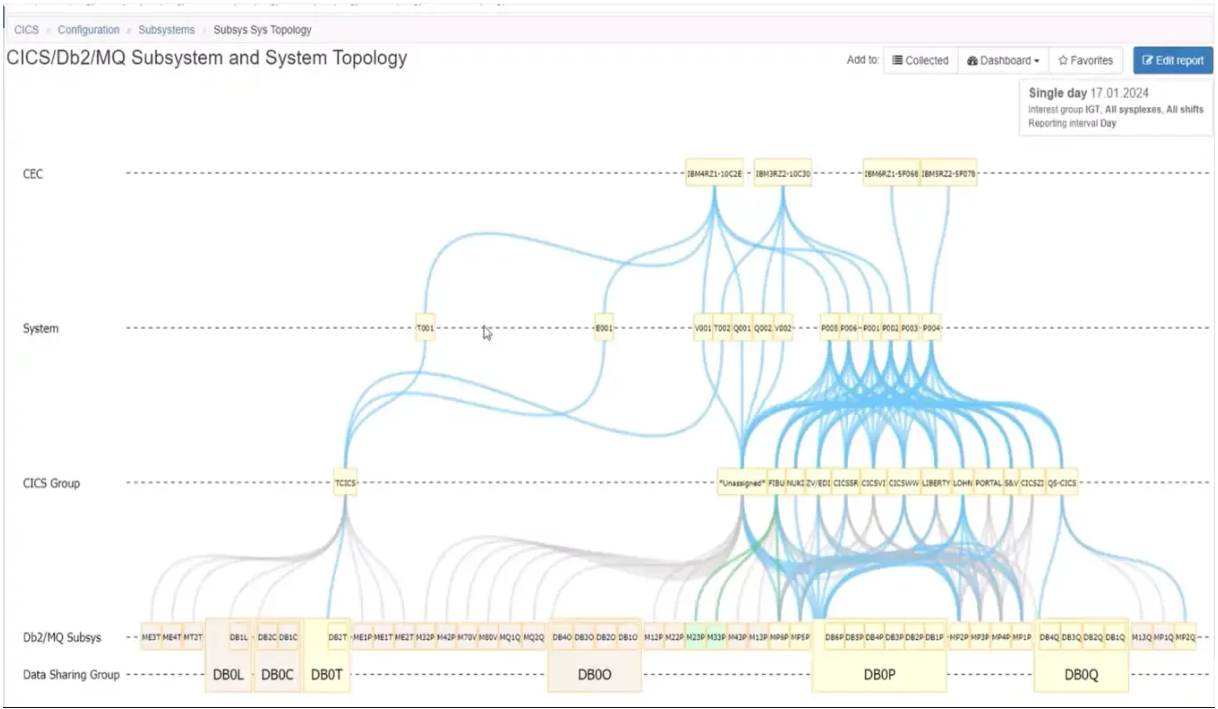Select the DB0C data sharing group
Viewport: 1218px width, 709px height.
pyautogui.click(x=277, y=674)
